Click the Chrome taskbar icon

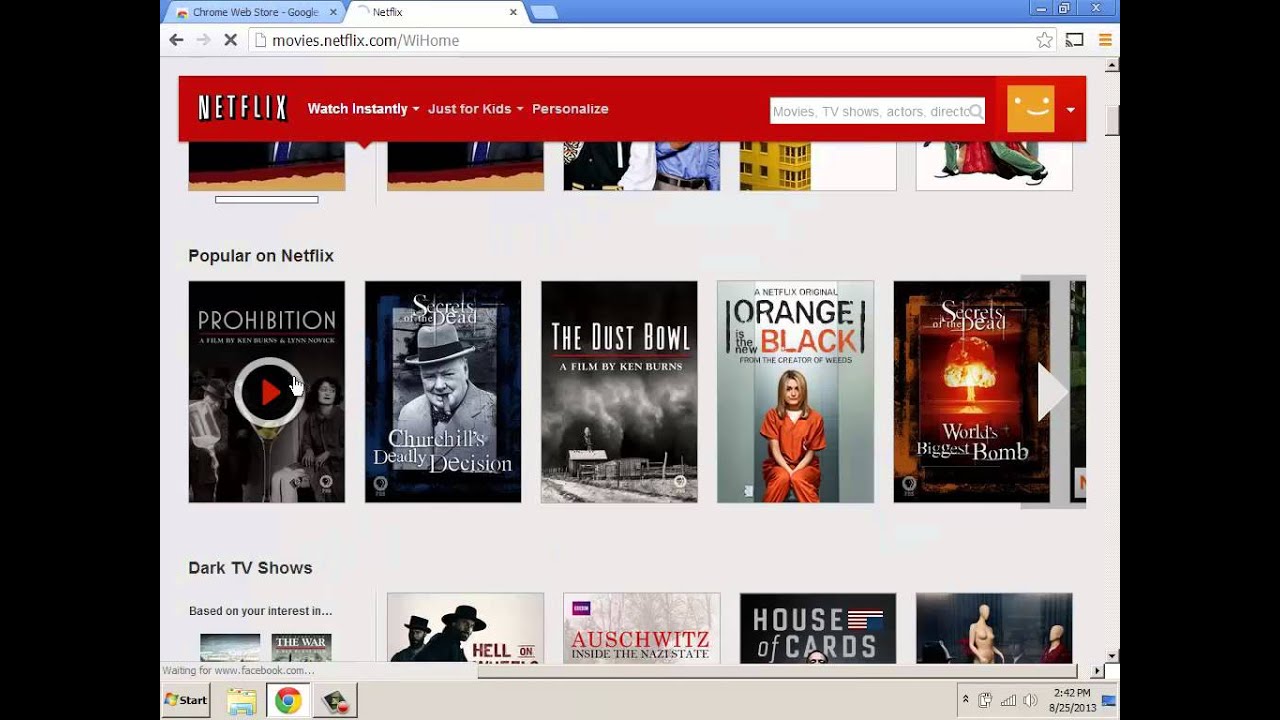pyautogui.click(x=288, y=701)
